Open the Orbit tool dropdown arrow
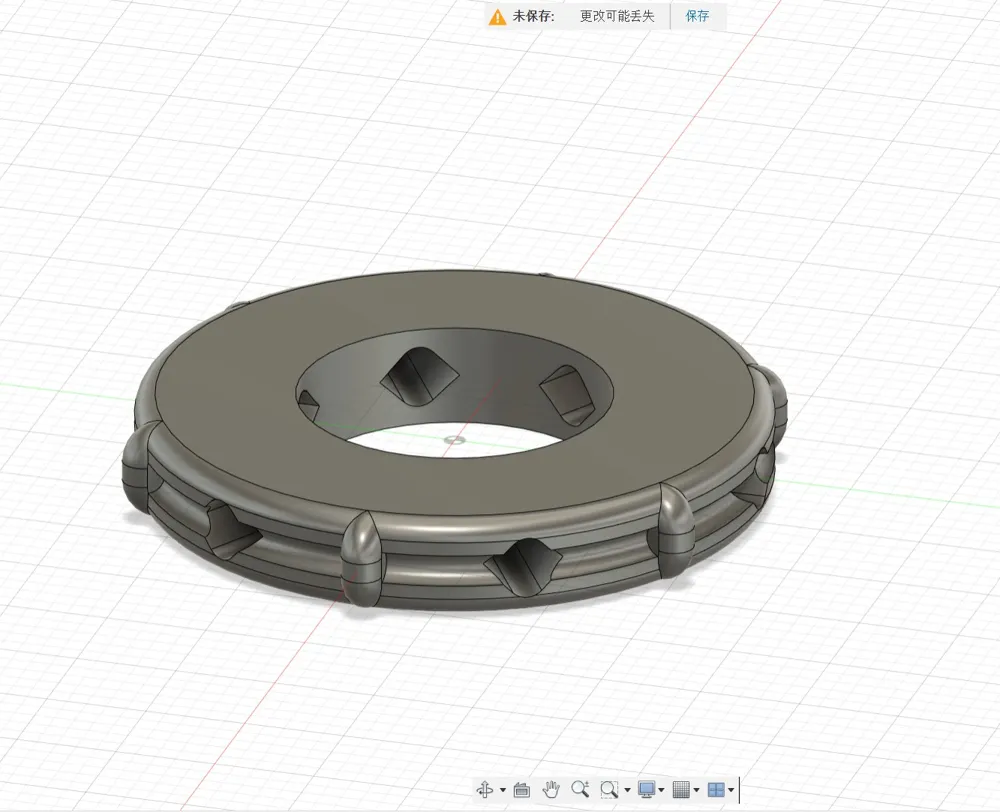This screenshot has height=812, width=1000. click(x=503, y=790)
